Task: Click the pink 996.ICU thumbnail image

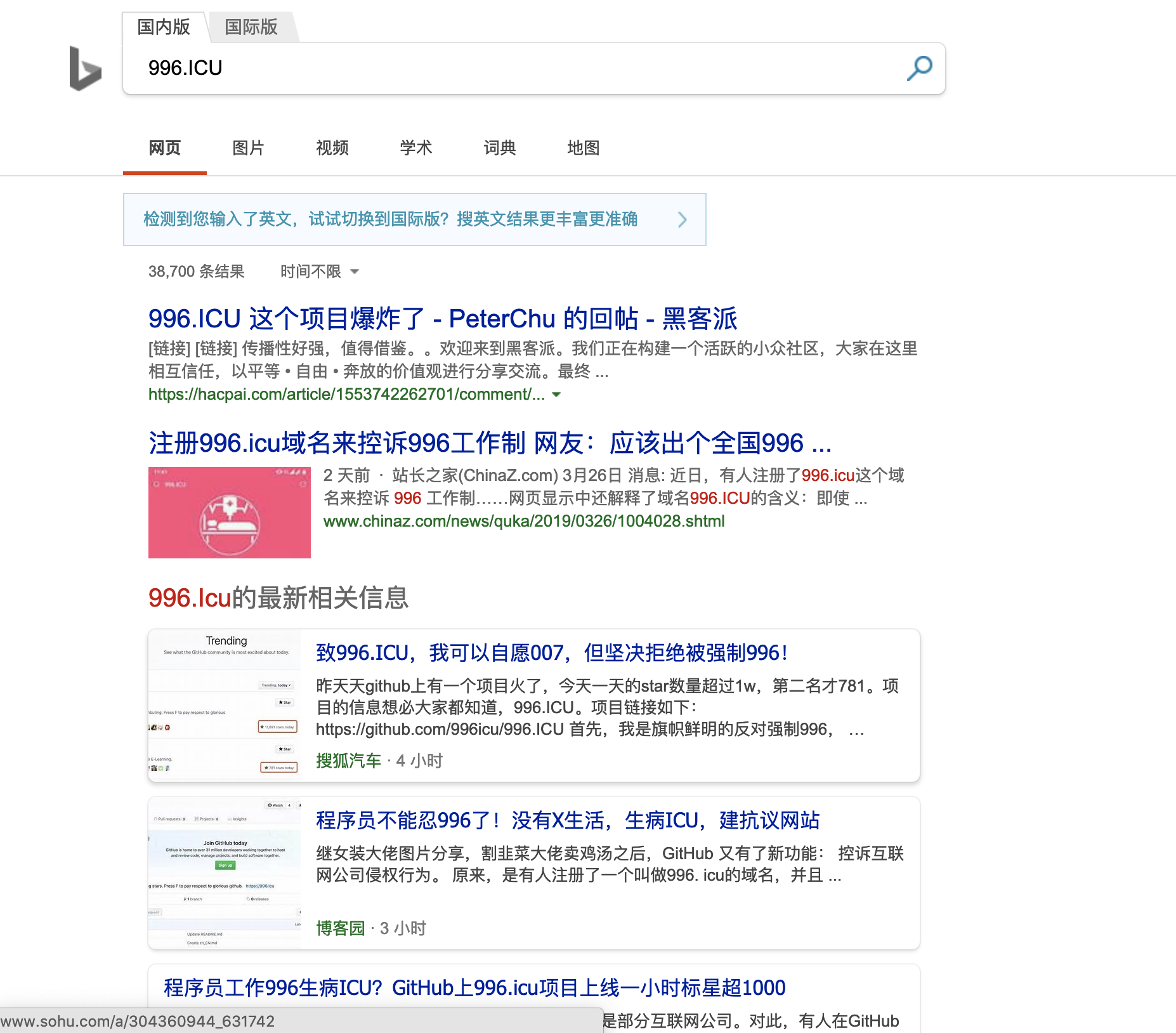Action: 230,513
